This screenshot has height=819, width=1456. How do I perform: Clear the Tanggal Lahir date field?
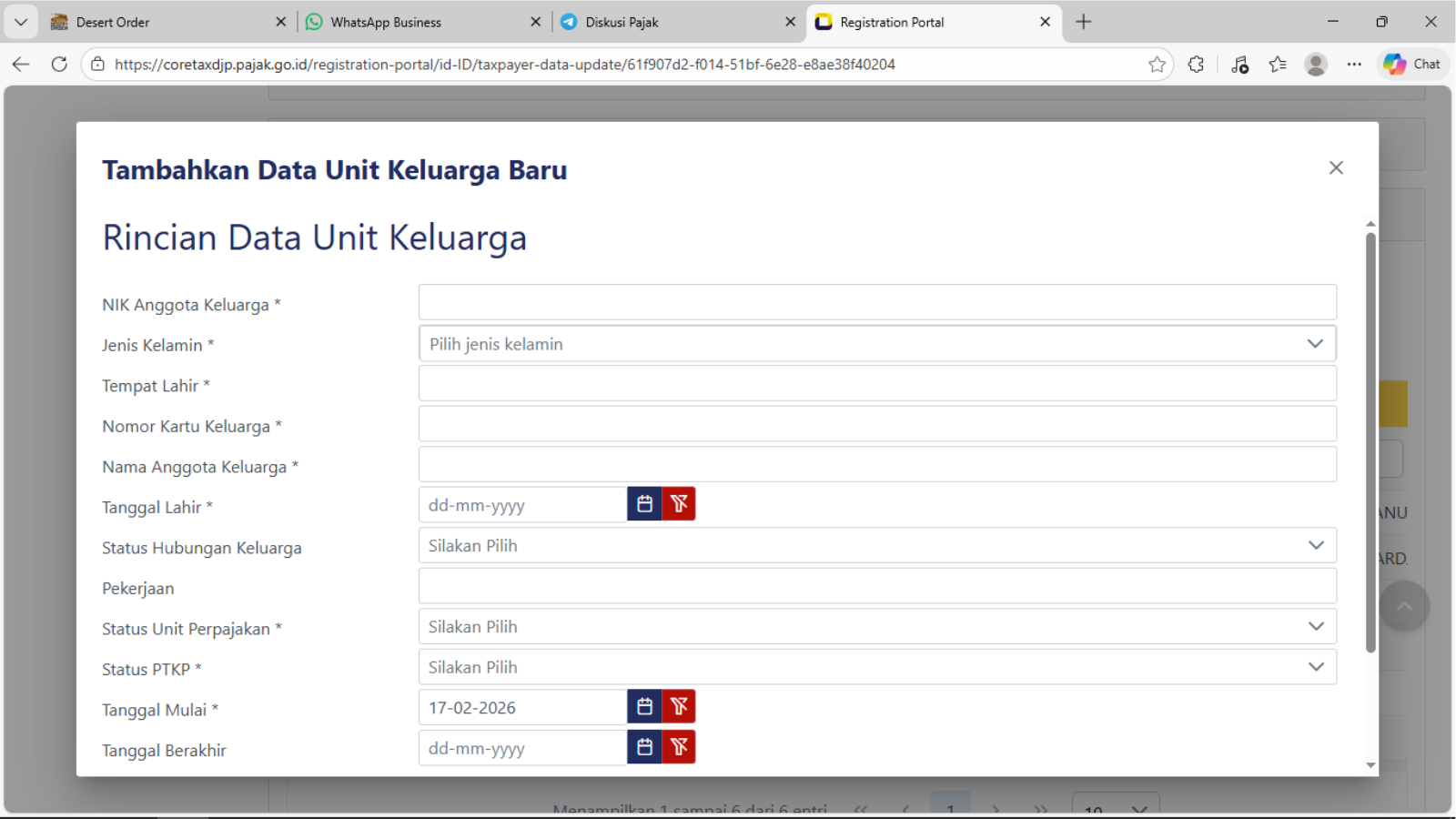point(679,504)
